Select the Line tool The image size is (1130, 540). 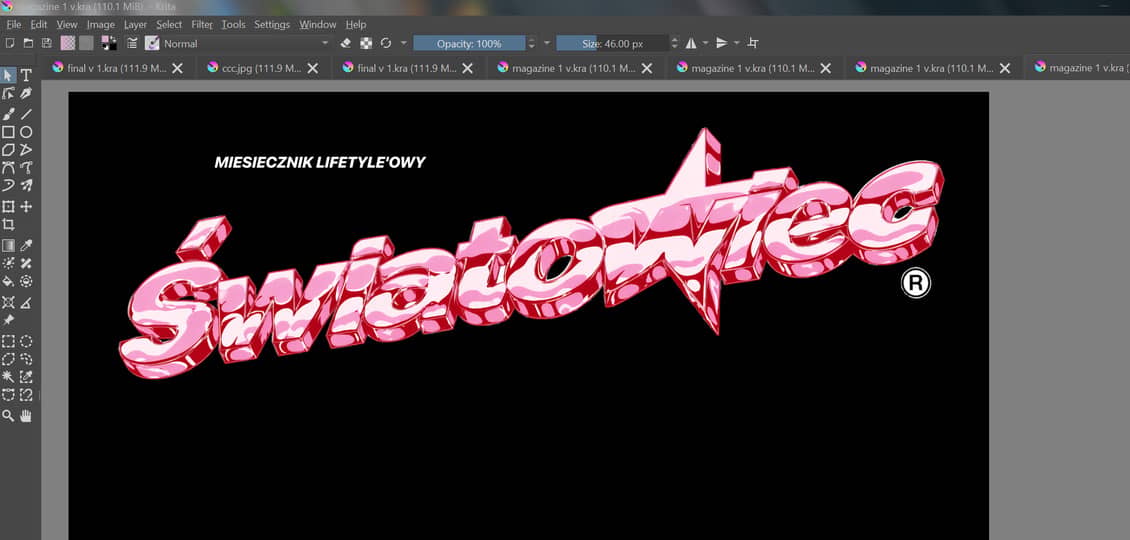click(x=26, y=113)
